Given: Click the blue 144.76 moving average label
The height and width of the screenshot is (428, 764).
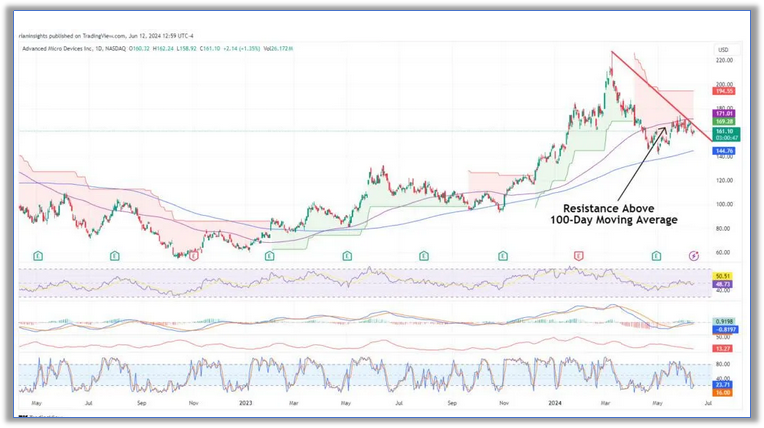Looking at the screenshot, I should click(x=724, y=151).
